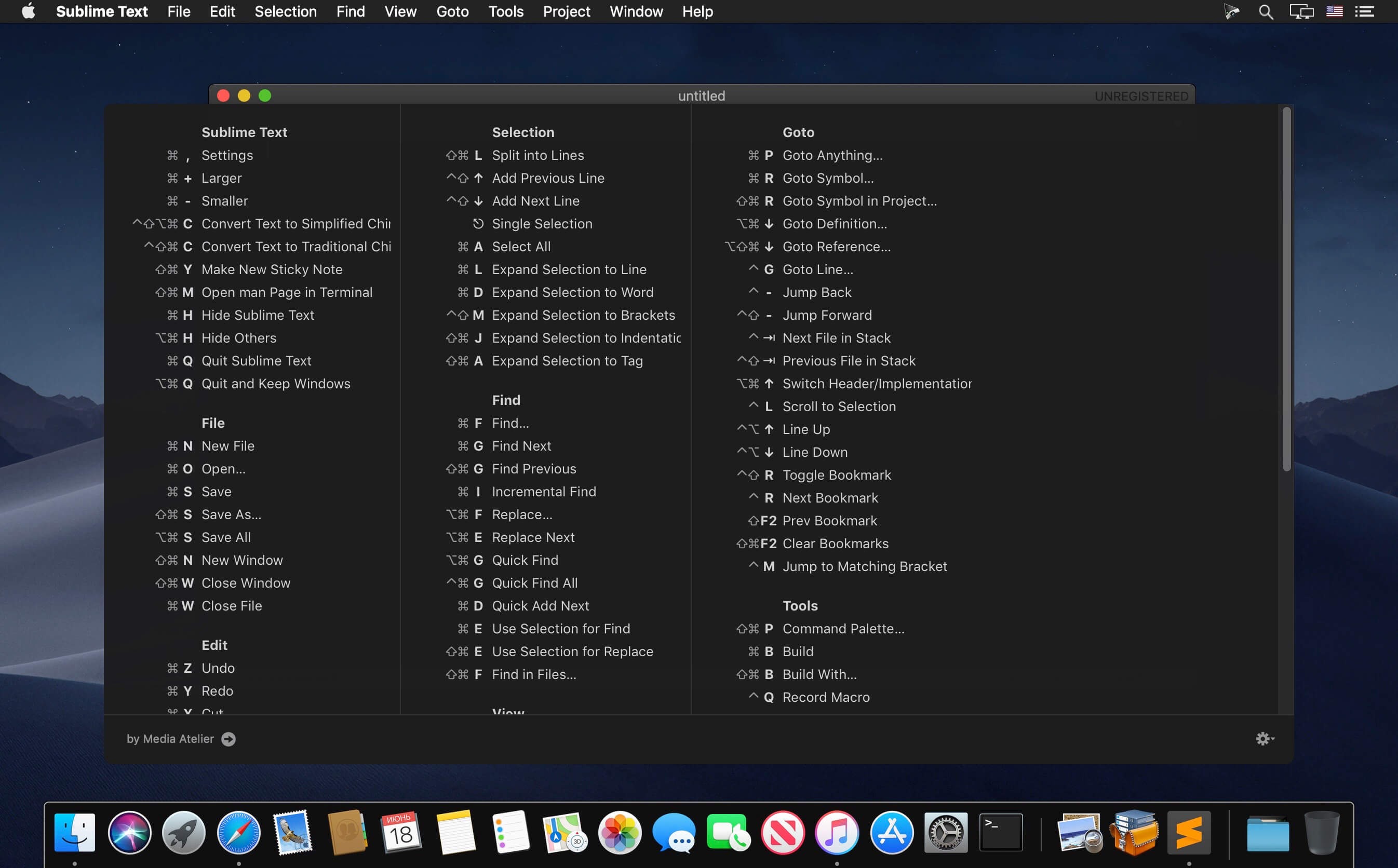
Task: Click 'Incremental Find' entry
Action: pyautogui.click(x=544, y=492)
